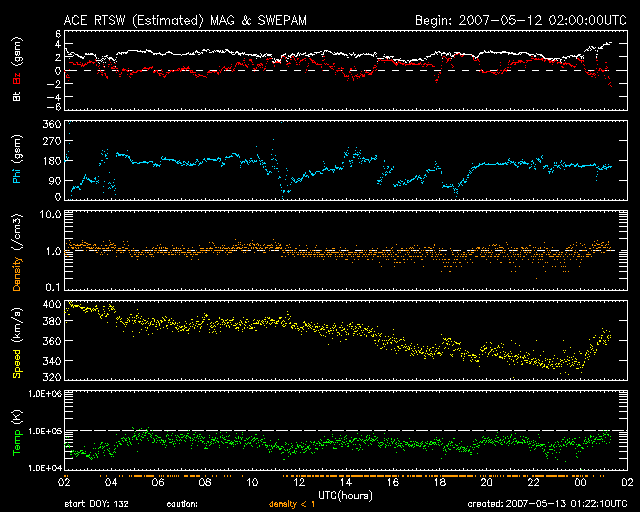This screenshot has width=640, height=512.
Task: Click the red 'Bz' axis label
Action: 16,78
